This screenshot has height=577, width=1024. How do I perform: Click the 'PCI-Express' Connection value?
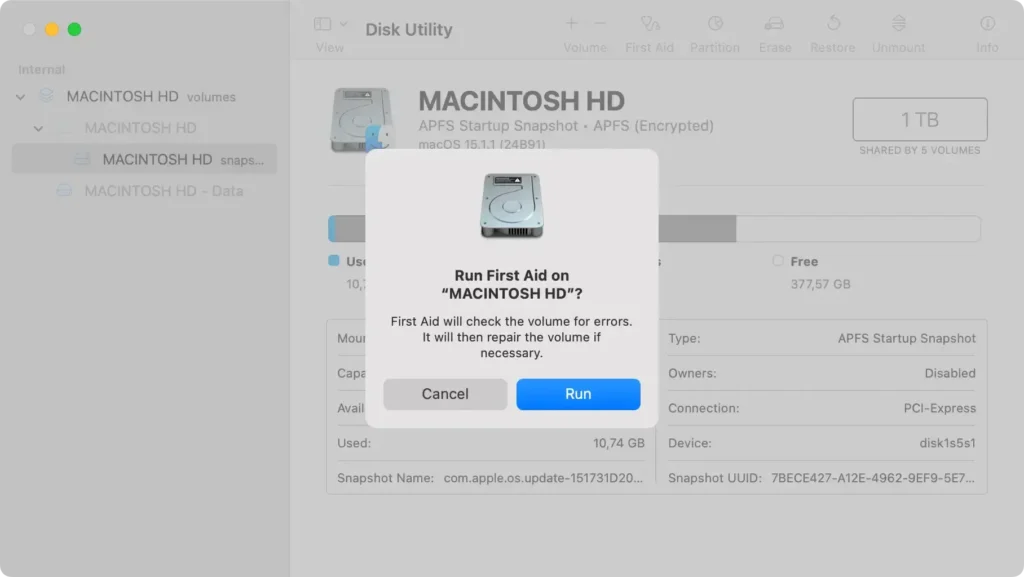tap(940, 408)
